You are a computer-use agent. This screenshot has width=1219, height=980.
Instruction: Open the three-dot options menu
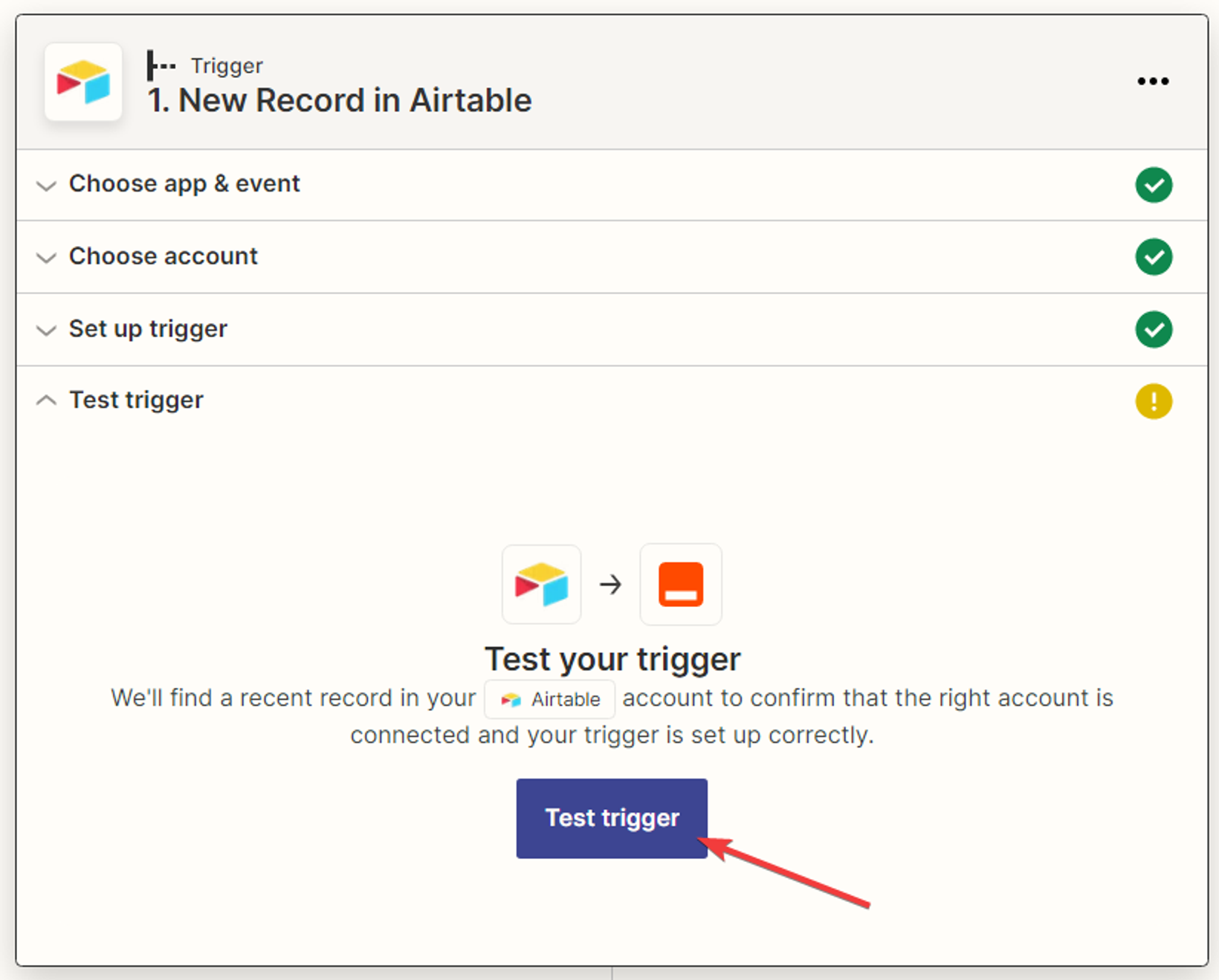[x=1153, y=81]
